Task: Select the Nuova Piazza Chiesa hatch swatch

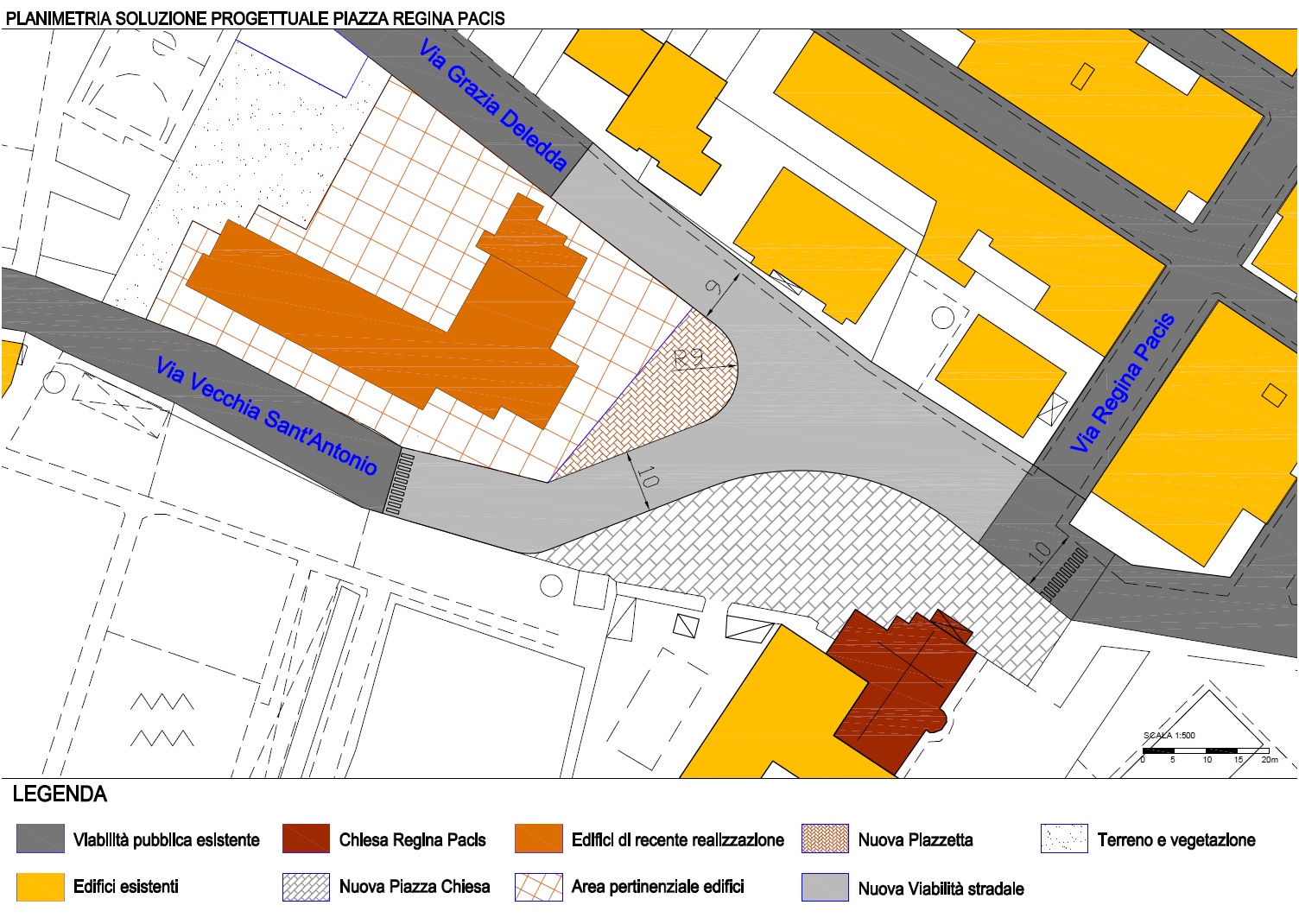Action: (306, 887)
